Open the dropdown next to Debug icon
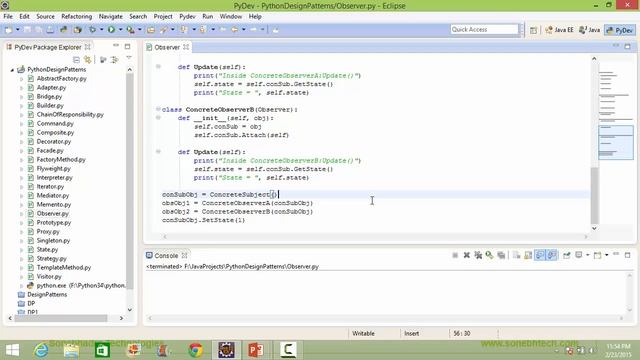This screenshot has width=640, height=360. (x=101, y=30)
